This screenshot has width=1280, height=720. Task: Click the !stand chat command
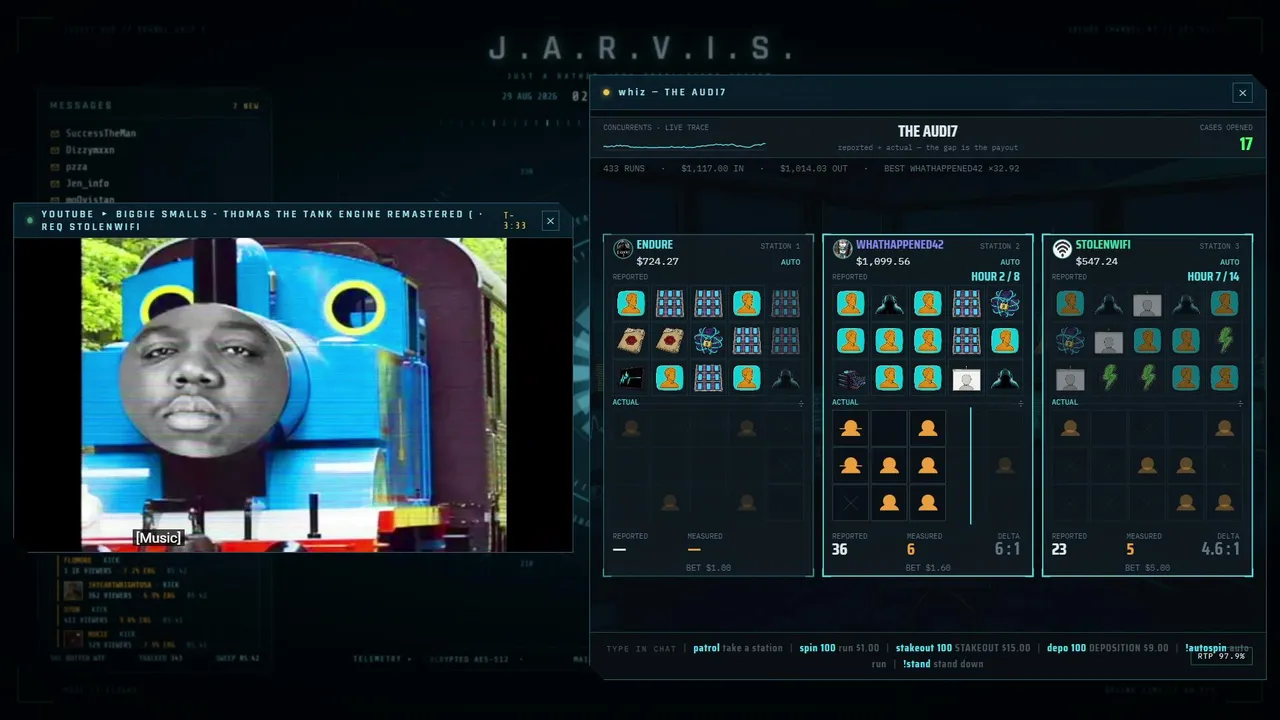click(917, 664)
